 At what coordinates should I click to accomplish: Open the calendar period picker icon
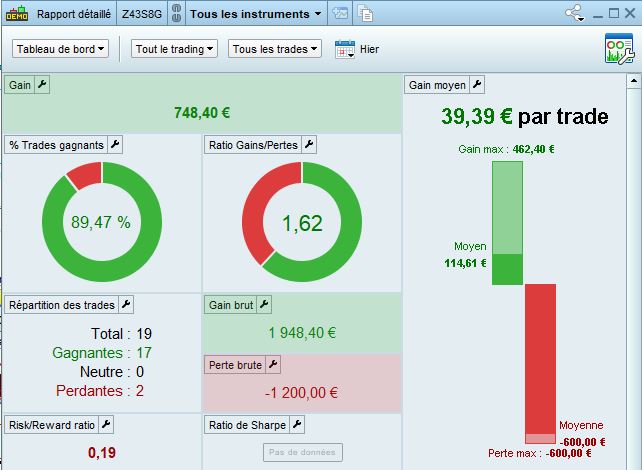click(x=344, y=49)
